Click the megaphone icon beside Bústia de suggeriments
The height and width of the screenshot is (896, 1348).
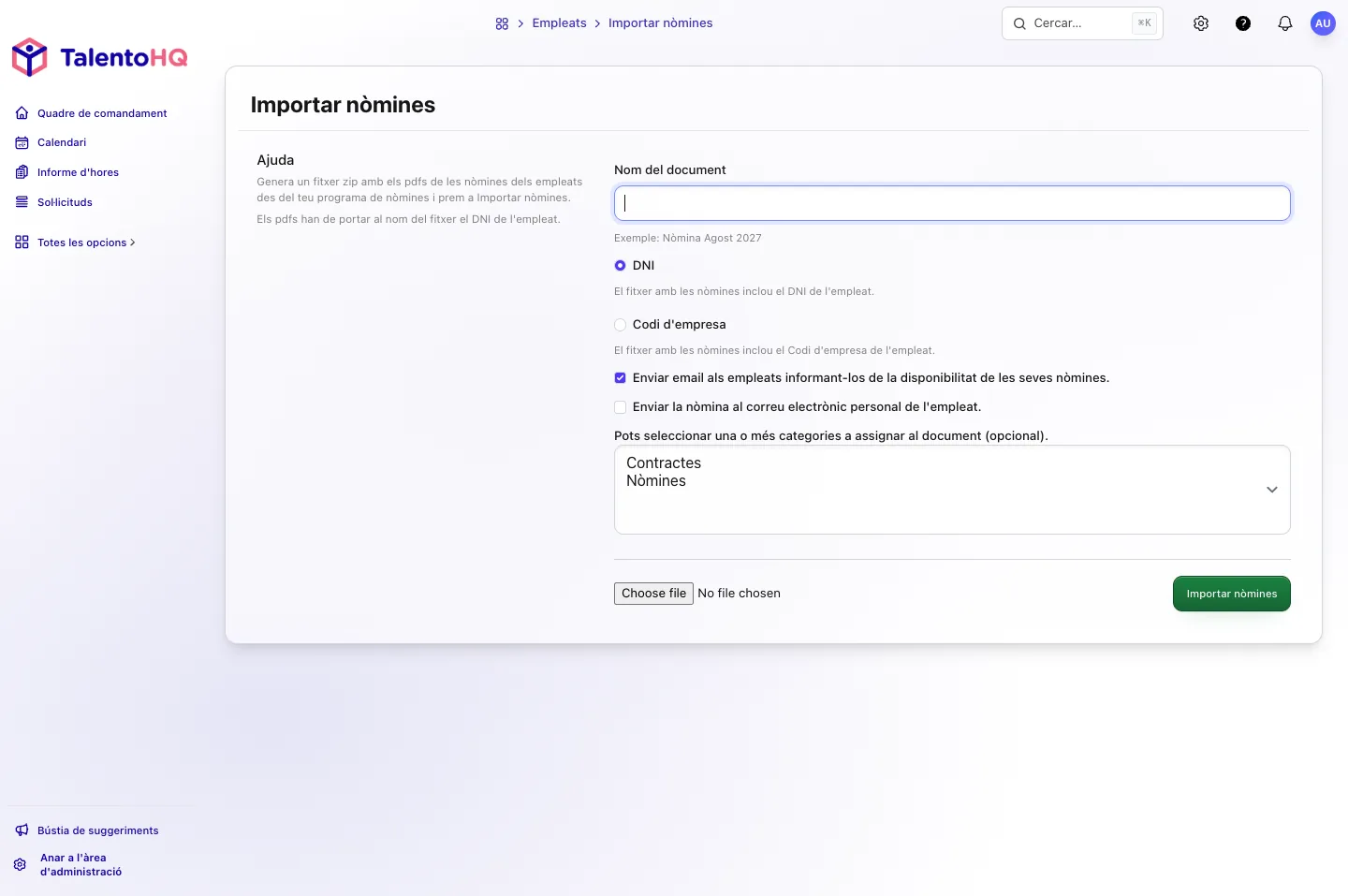pos(22,830)
